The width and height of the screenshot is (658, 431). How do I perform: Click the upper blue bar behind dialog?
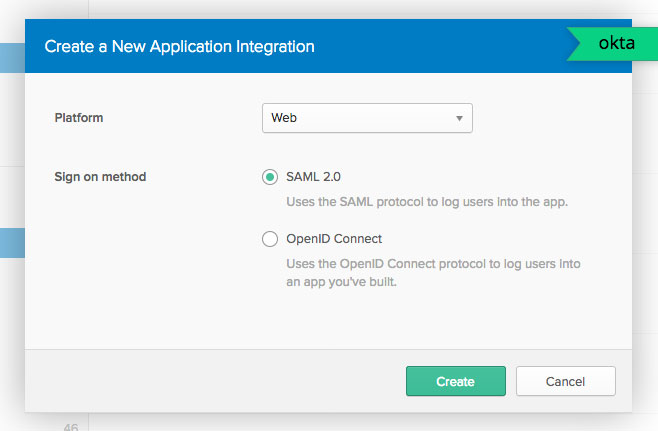[x=11, y=57]
